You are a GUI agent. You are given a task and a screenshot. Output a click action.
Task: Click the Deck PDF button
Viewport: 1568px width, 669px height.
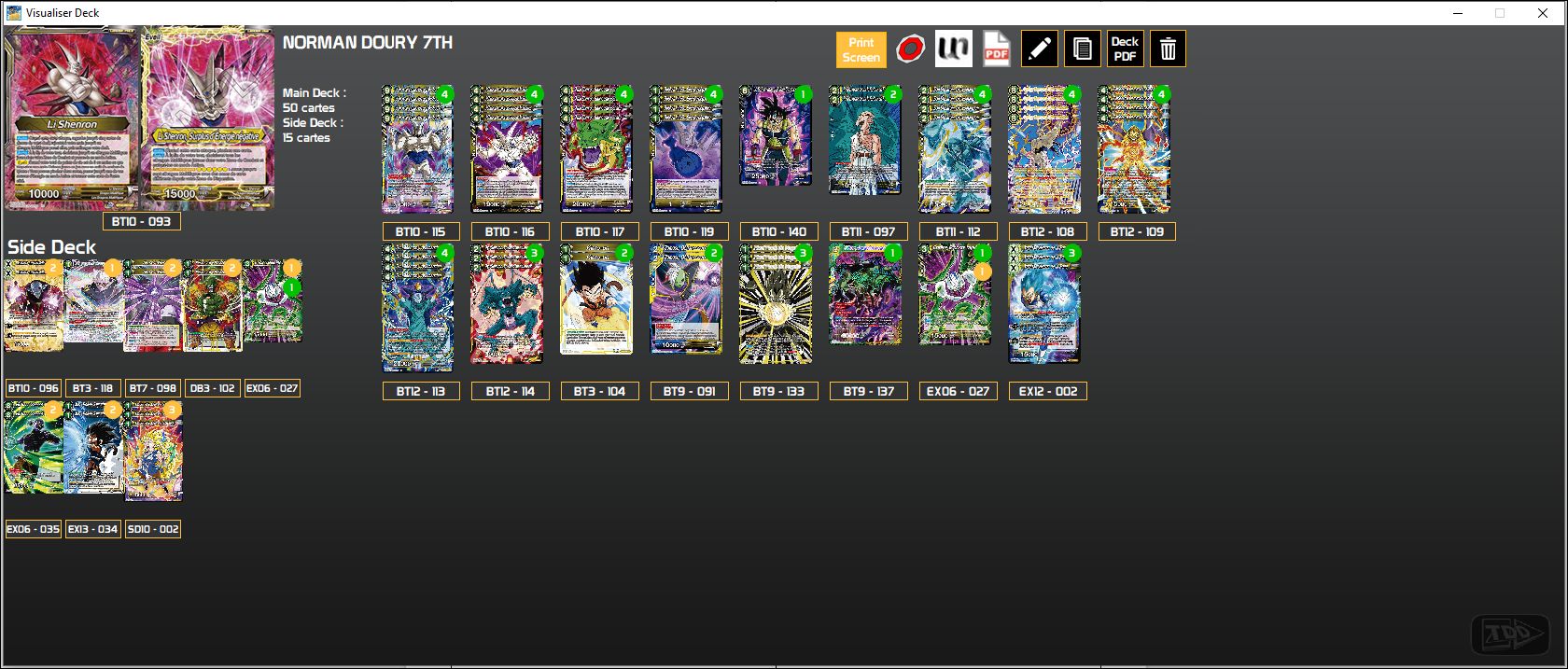click(x=1125, y=49)
